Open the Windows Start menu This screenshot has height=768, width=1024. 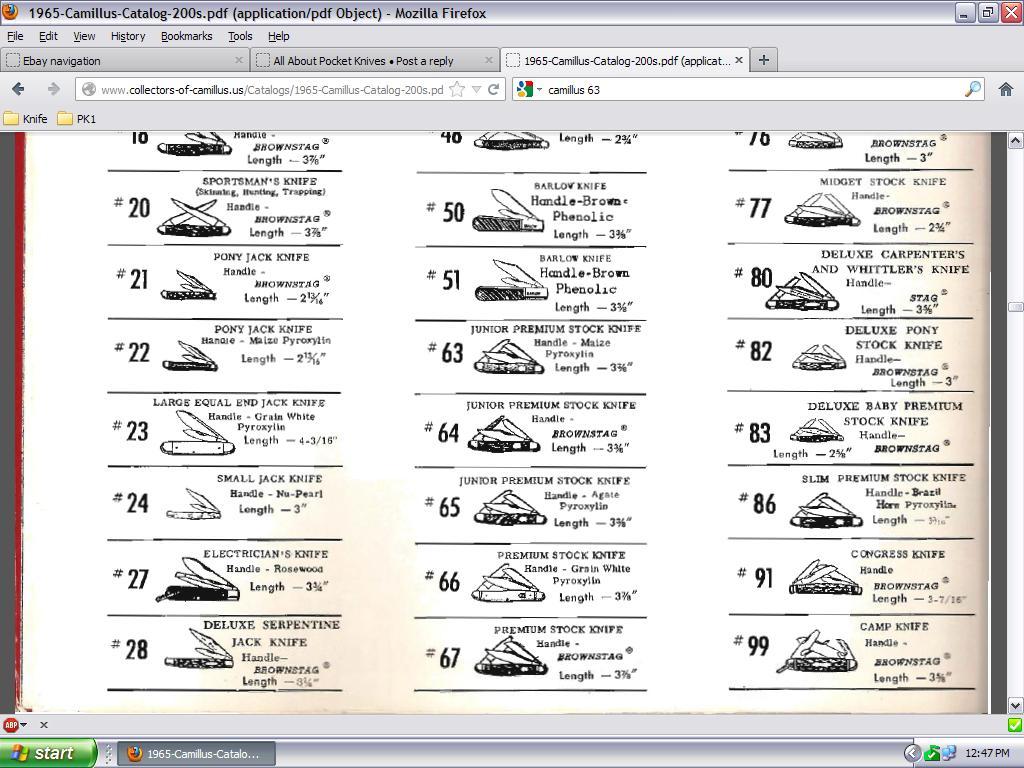48,753
